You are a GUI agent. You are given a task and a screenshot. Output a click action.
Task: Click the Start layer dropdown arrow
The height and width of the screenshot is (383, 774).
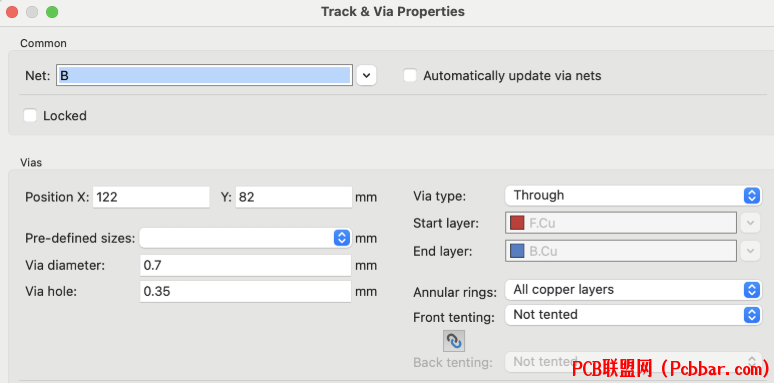click(x=750, y=223)
